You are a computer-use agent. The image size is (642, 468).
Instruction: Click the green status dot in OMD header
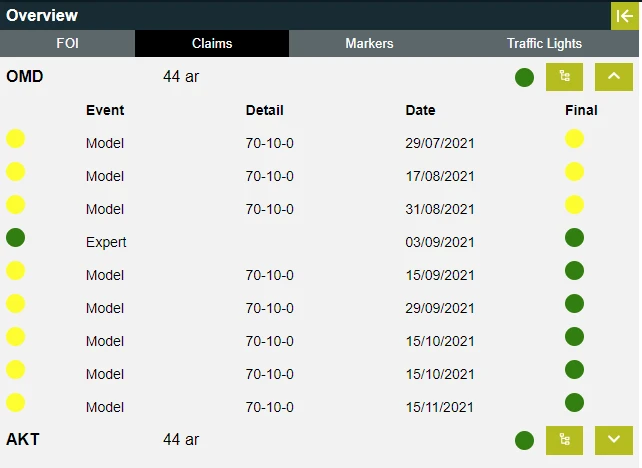[524, 77]
